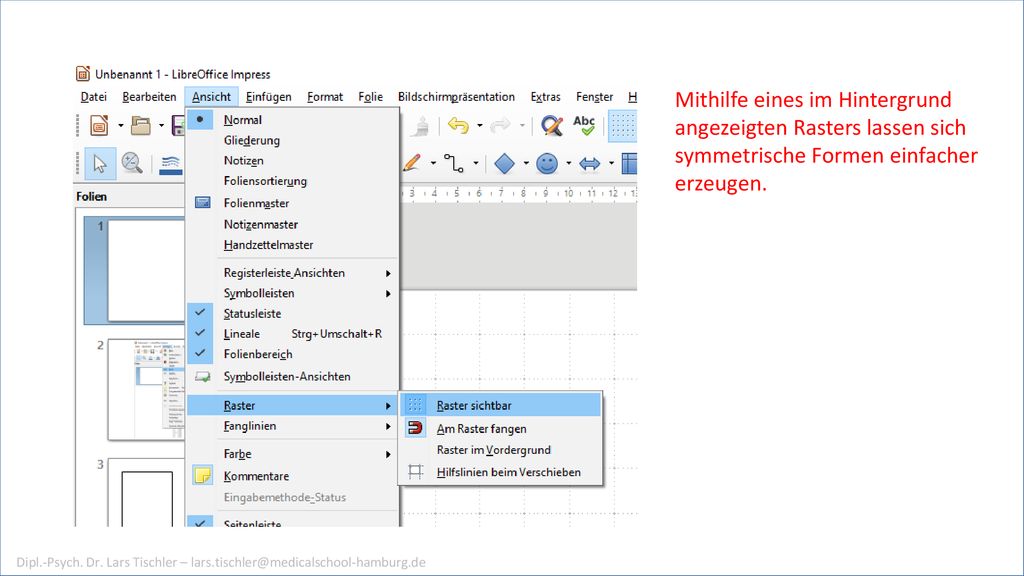This screenshot has width=1024, height=576.
Task: Open the basic shapes dropdown arrow
Action: 526,163
